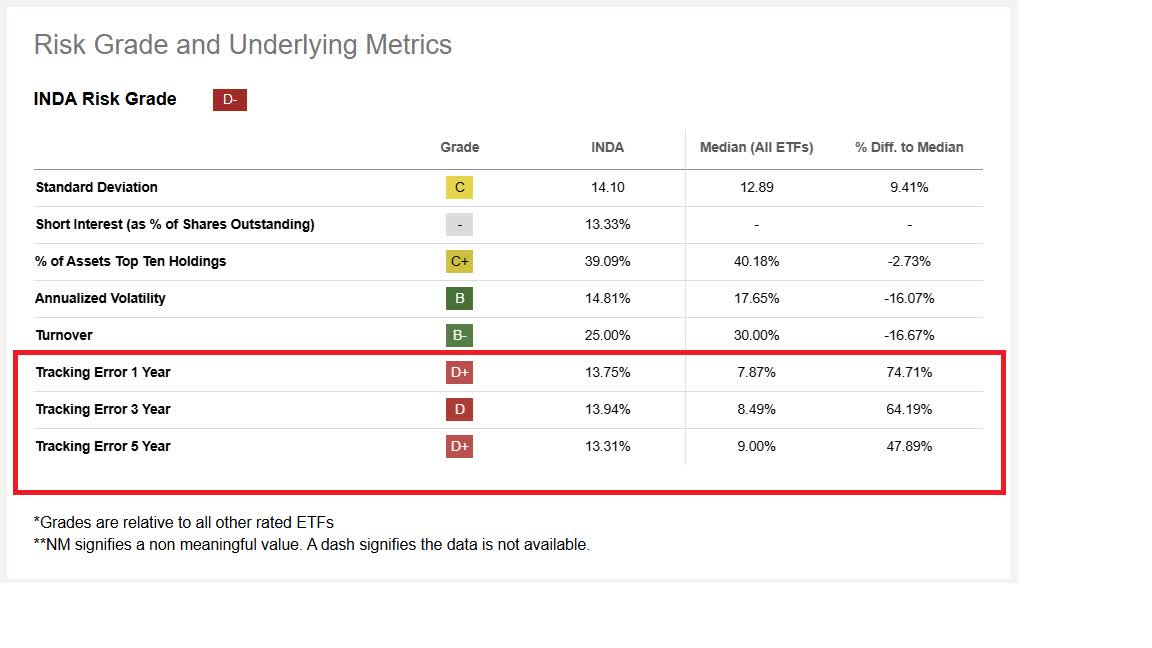Click the B- grade badge for Turnover
The width and height of the screenshot is (1152, 648).
pos(459,335)
